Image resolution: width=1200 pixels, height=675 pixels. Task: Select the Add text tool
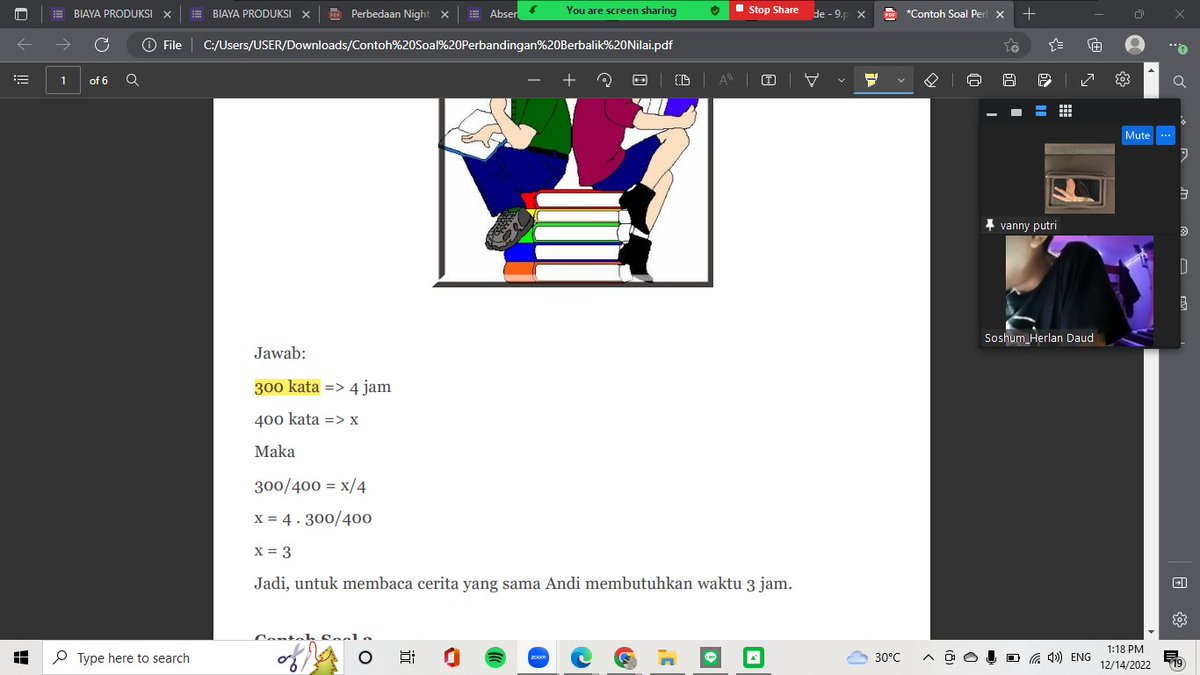tap(769, 80)
